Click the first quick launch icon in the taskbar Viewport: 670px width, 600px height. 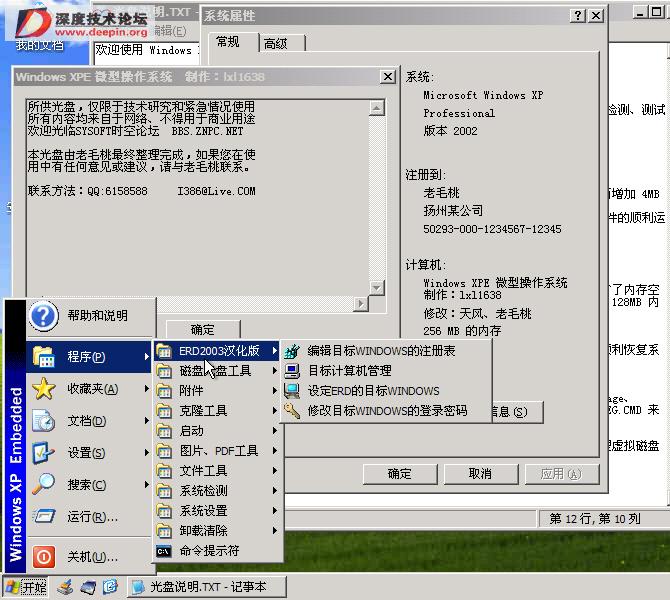point(65,587)
